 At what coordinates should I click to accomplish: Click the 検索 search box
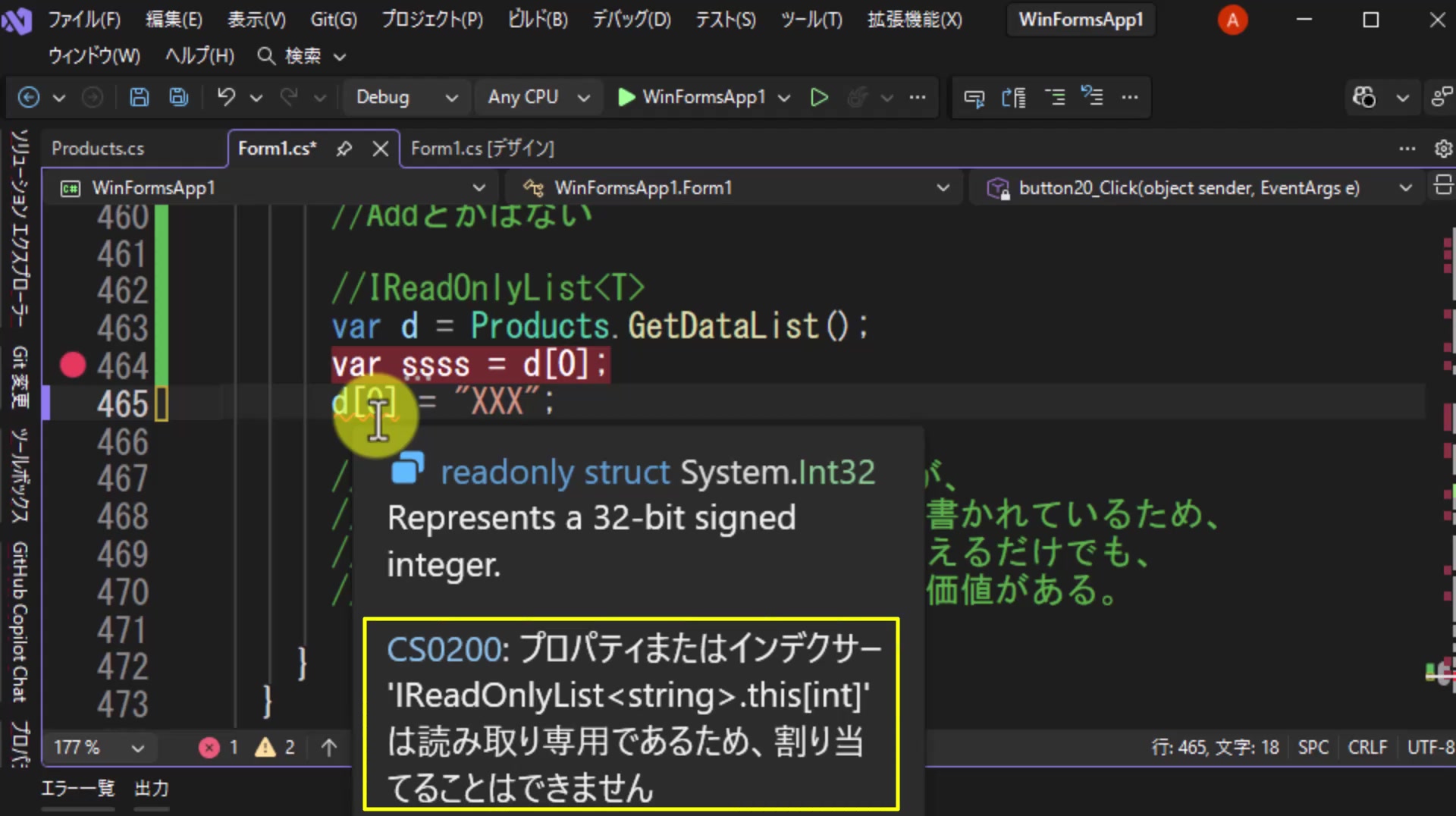[302, 55]
